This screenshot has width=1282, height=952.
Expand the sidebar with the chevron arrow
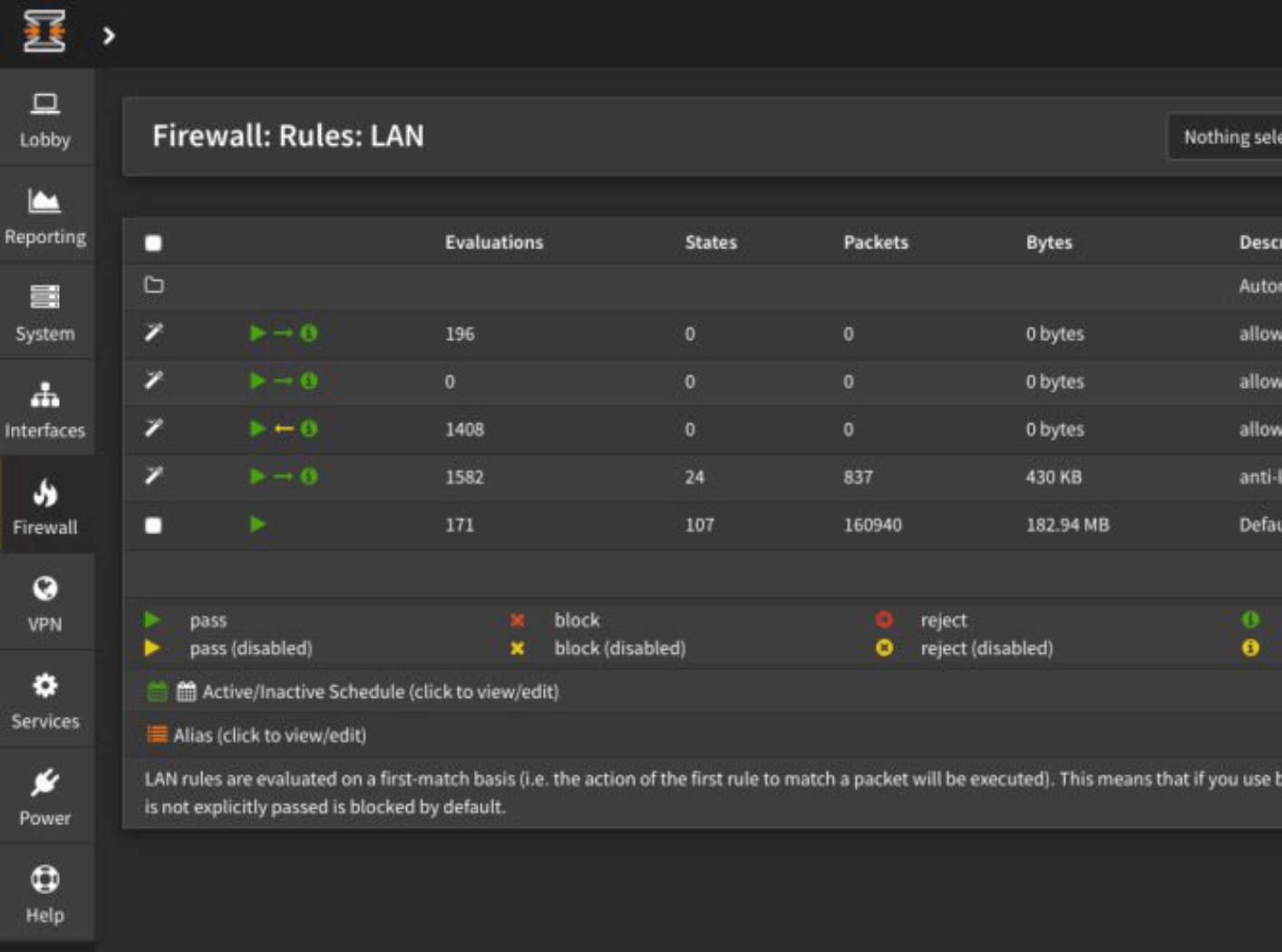point(109,35)
